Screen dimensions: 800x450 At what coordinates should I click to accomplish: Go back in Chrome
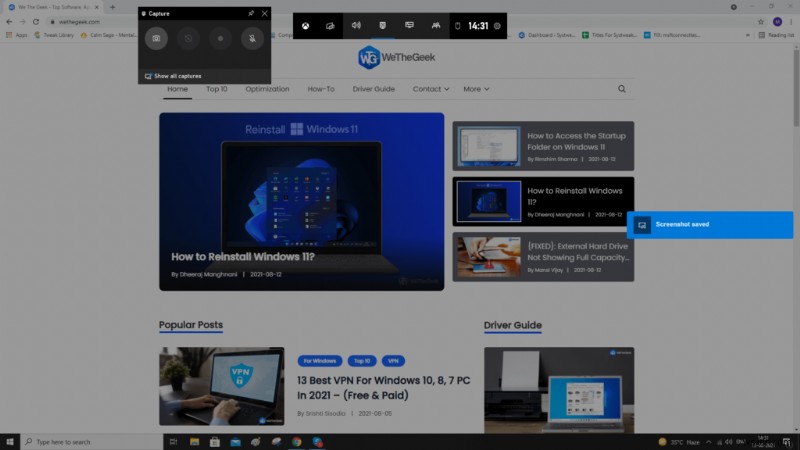[9, 22]
